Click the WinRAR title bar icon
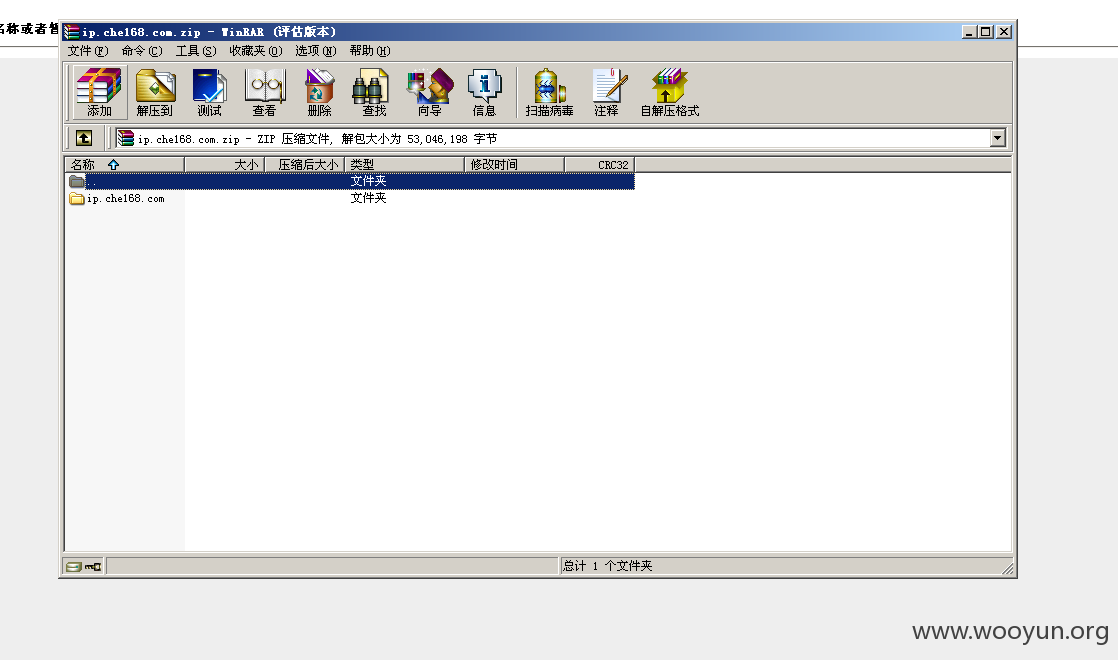This screenshot has width=1118, height=660. [x=71, y=32]
